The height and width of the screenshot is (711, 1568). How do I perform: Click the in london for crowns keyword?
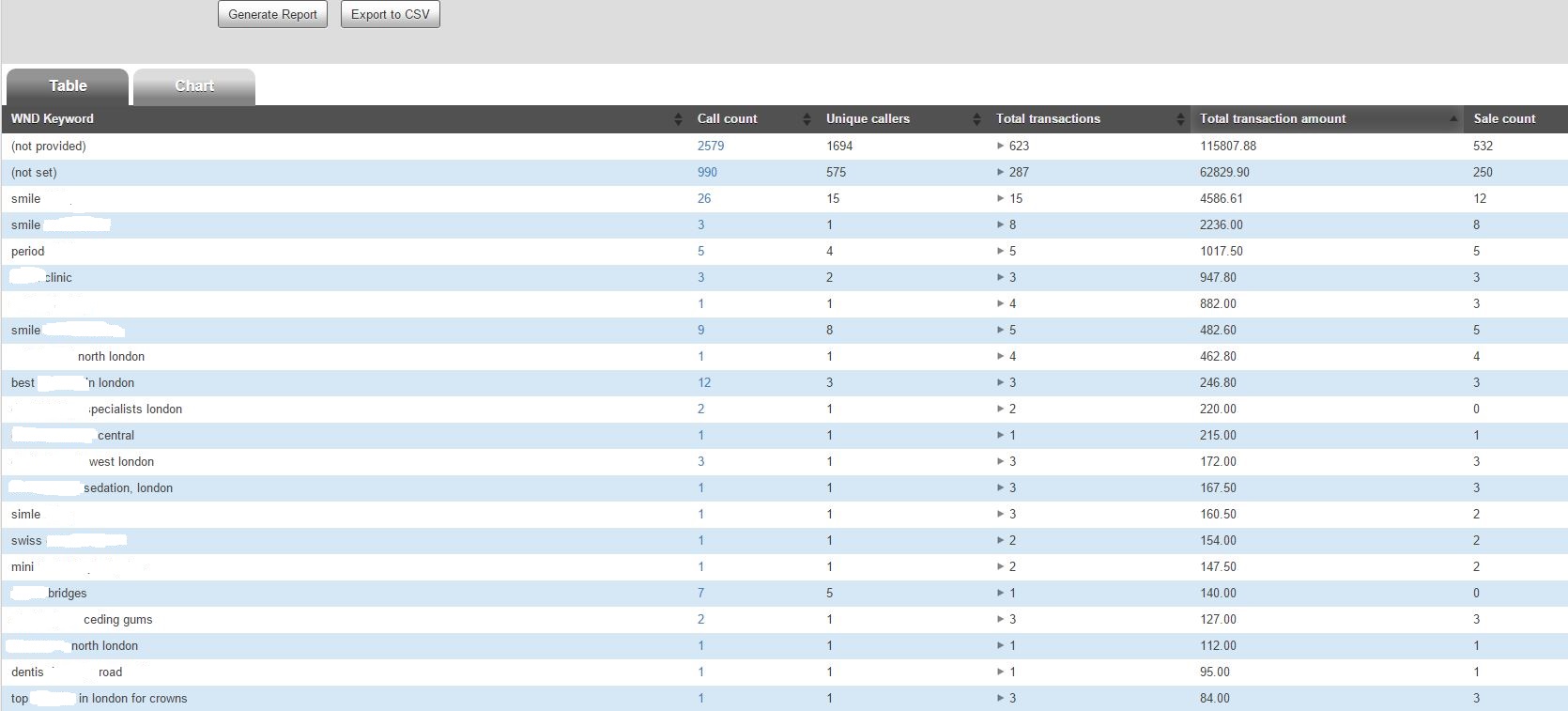tap(133, 698)
